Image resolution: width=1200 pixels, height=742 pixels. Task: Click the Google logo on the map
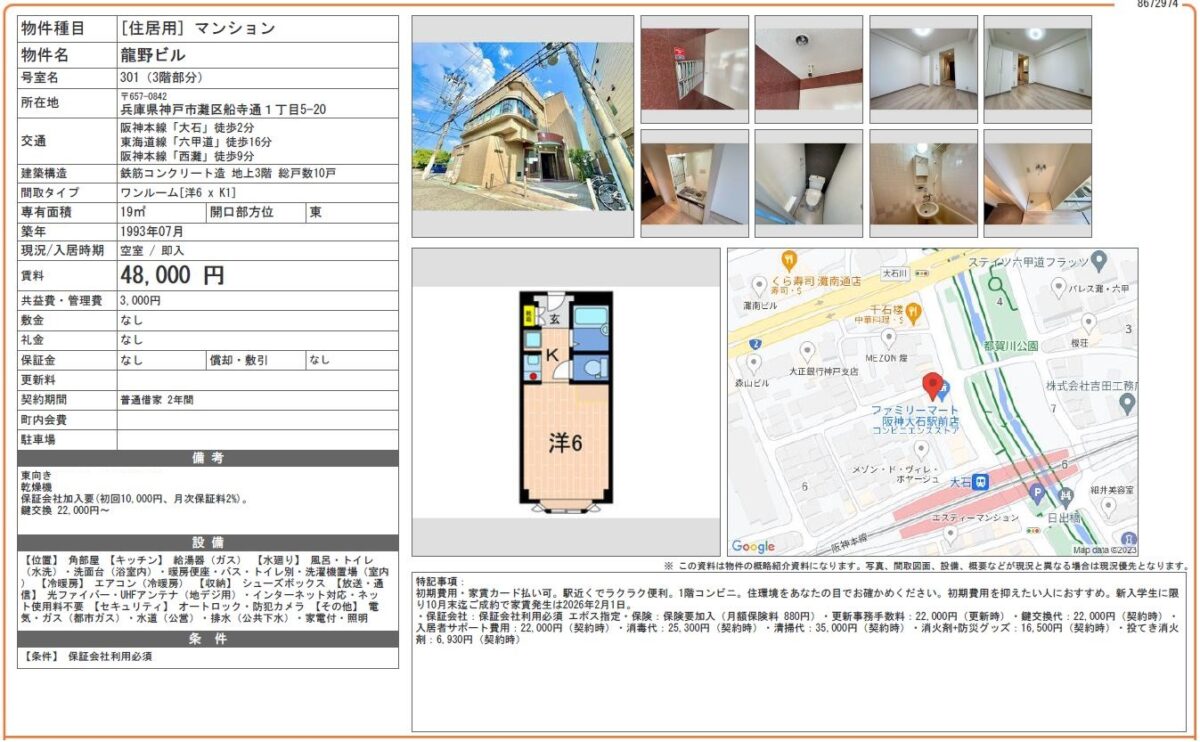click(x=753, y=546)
